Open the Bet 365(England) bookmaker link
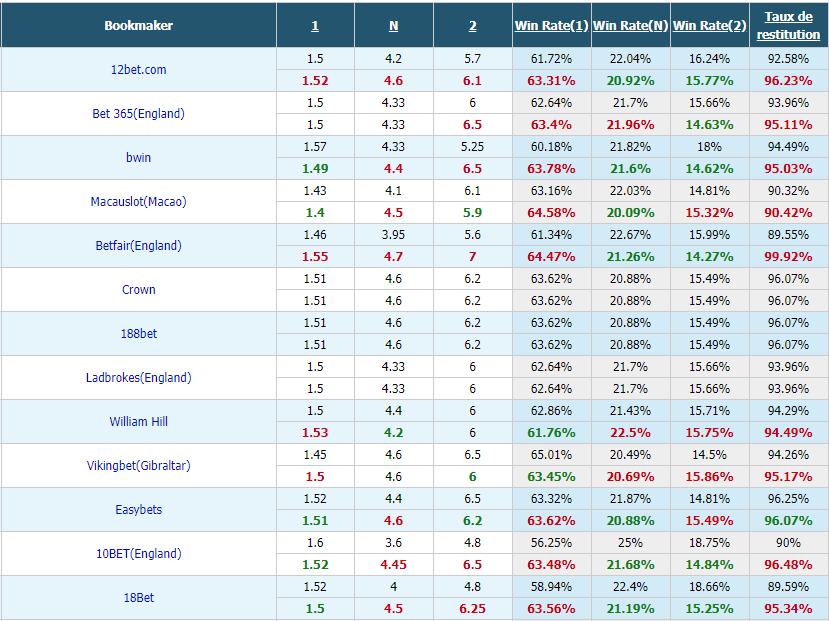The width and height of the screenshot is (829, 621). [x=139, y=114]
